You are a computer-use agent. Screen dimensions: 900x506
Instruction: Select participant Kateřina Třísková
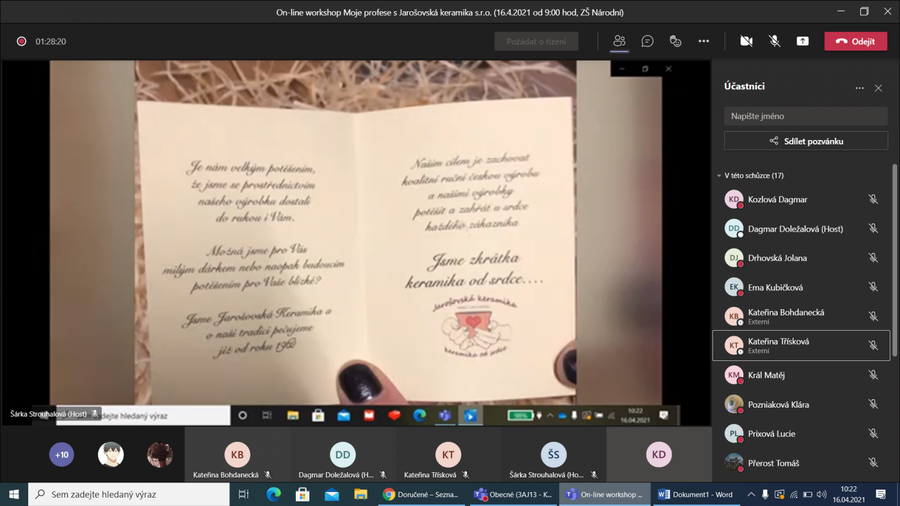pyautogui.click(x=801, y=345)
